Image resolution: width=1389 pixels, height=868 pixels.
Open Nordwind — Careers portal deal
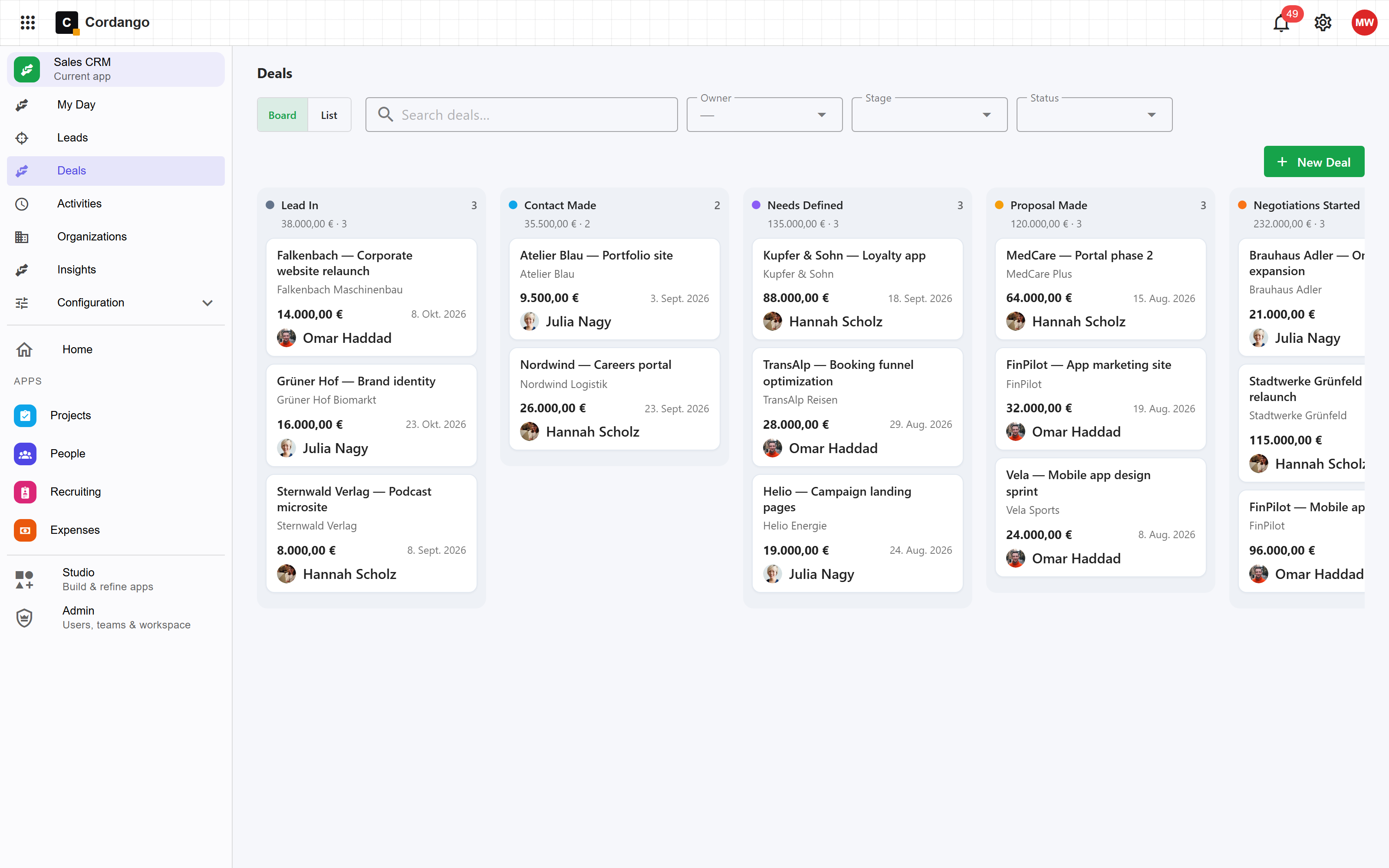[x=614, y=399]
